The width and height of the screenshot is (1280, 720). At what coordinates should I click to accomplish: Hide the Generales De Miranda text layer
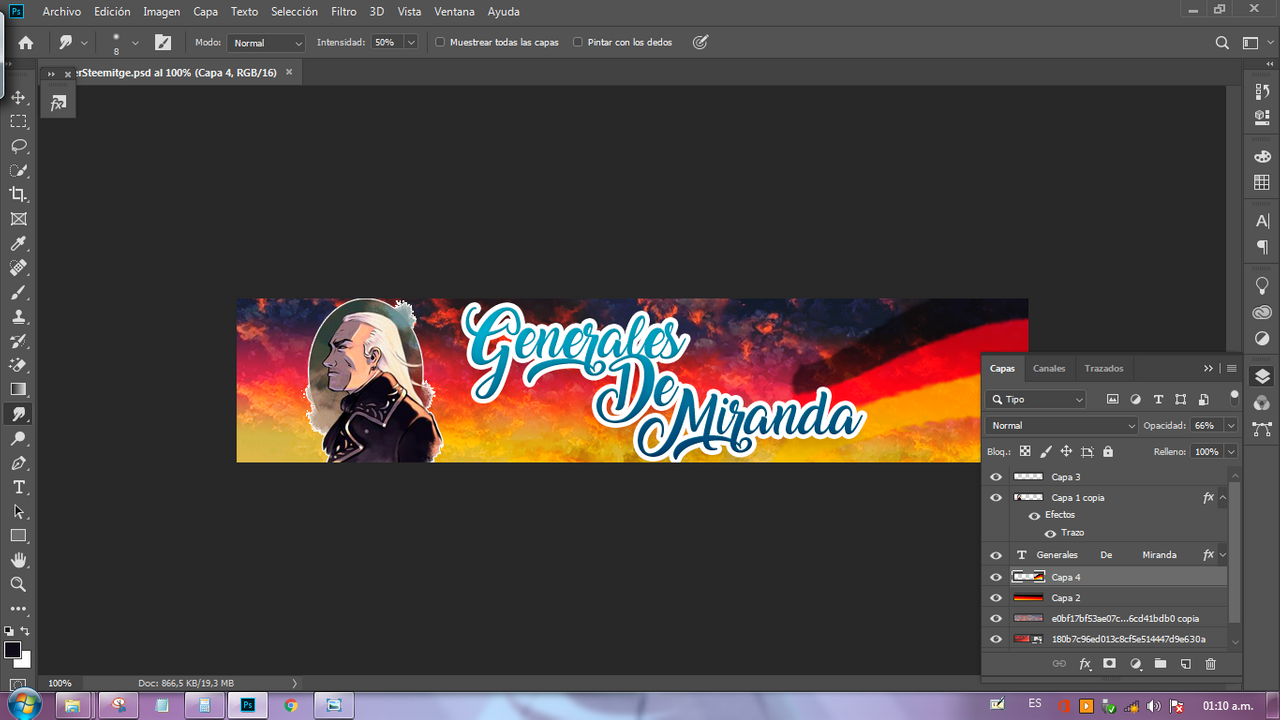coord(996,555)
